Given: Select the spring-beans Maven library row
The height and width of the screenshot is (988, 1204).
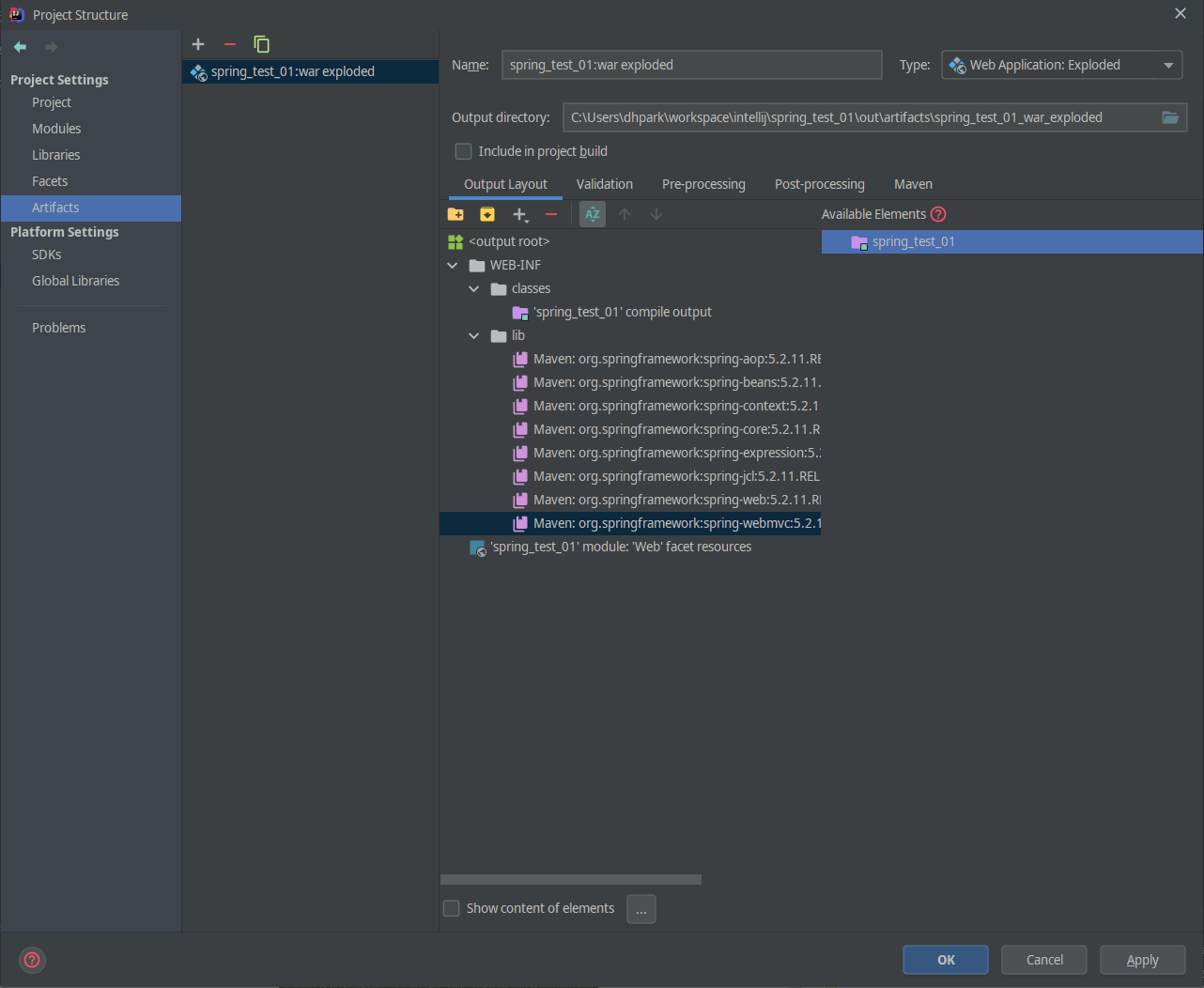Looking at the screenshot, I should coord(630,382).
